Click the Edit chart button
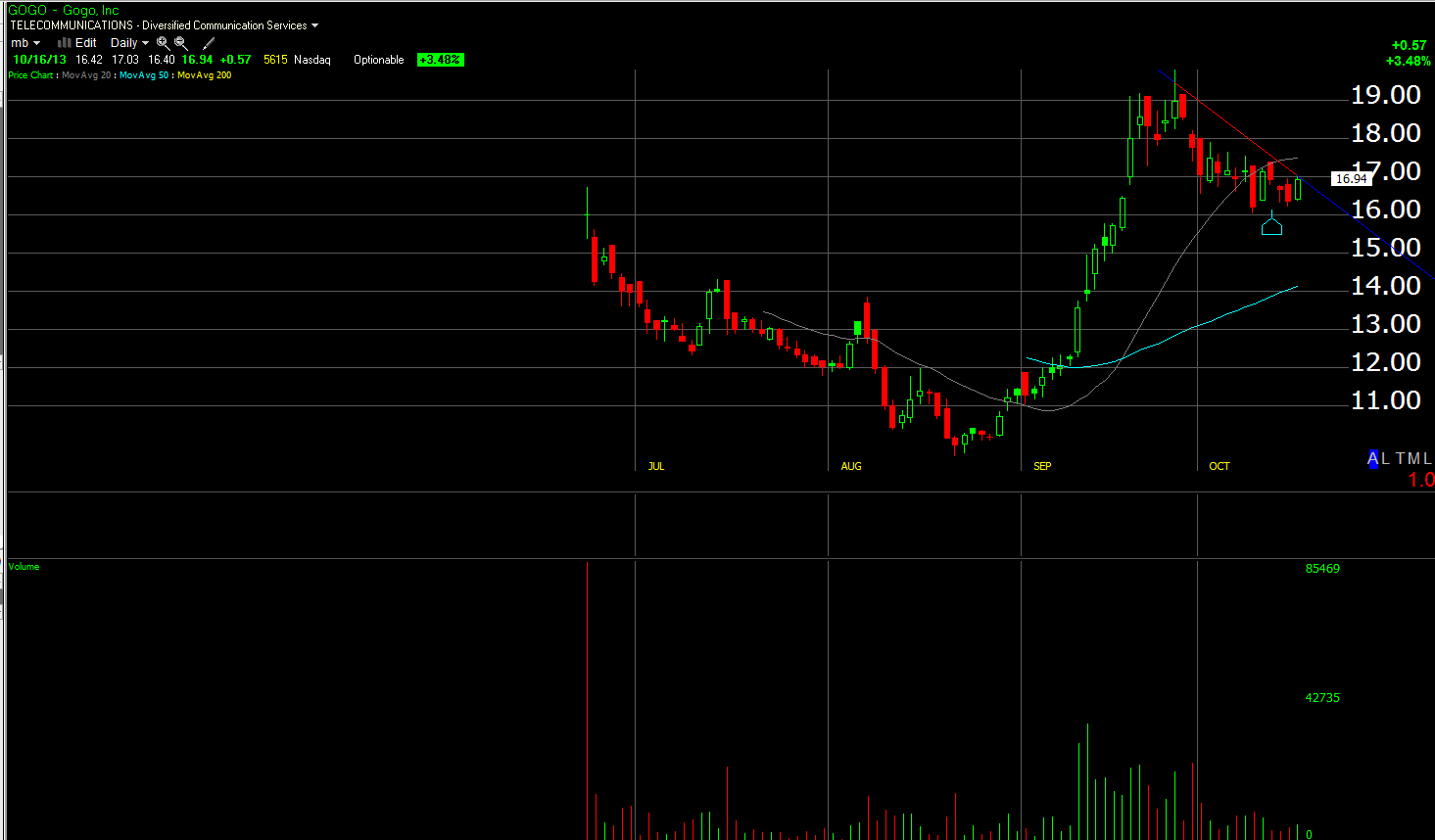The height and width of the screenshot is (840, 1435). tap(86, 43)
